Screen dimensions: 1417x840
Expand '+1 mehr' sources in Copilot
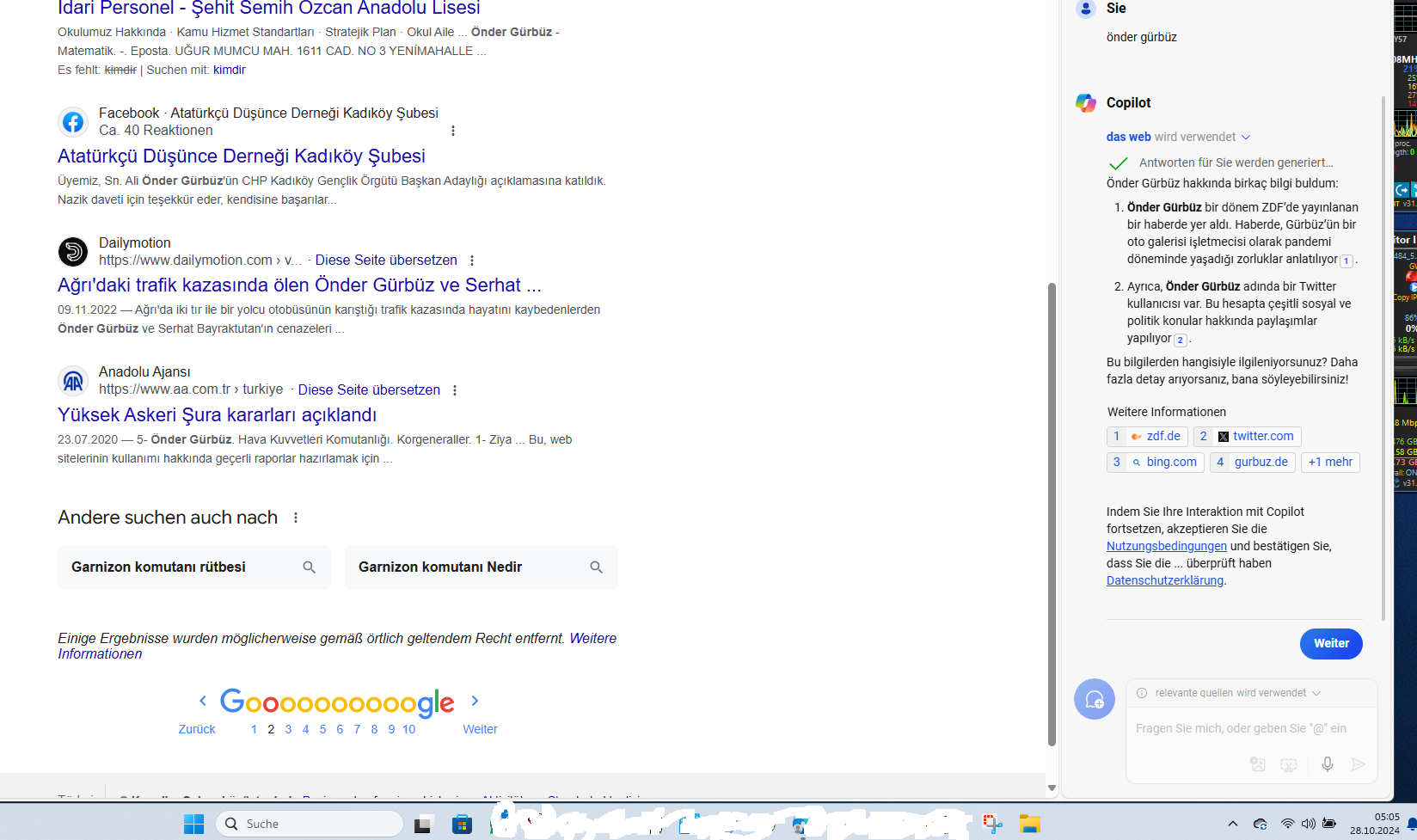tap(1330, 463)
